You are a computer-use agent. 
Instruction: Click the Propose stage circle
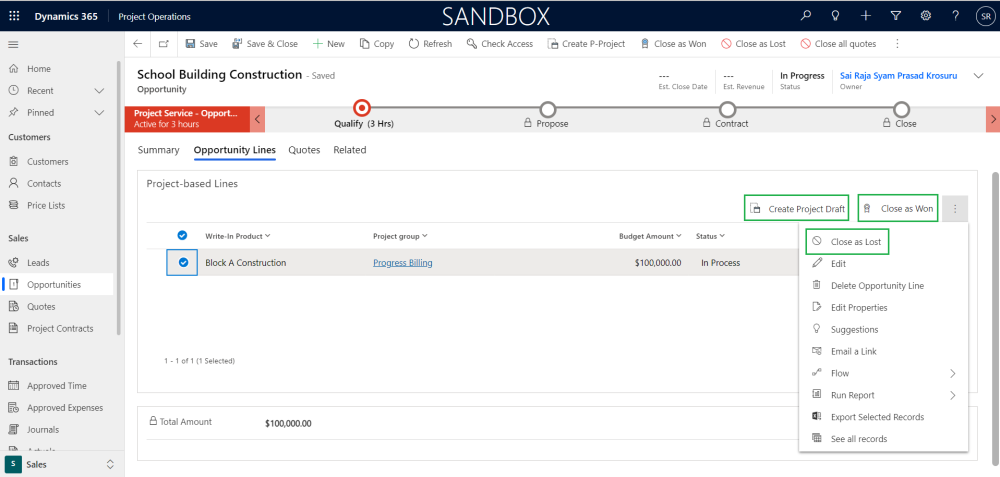[548, 109]
